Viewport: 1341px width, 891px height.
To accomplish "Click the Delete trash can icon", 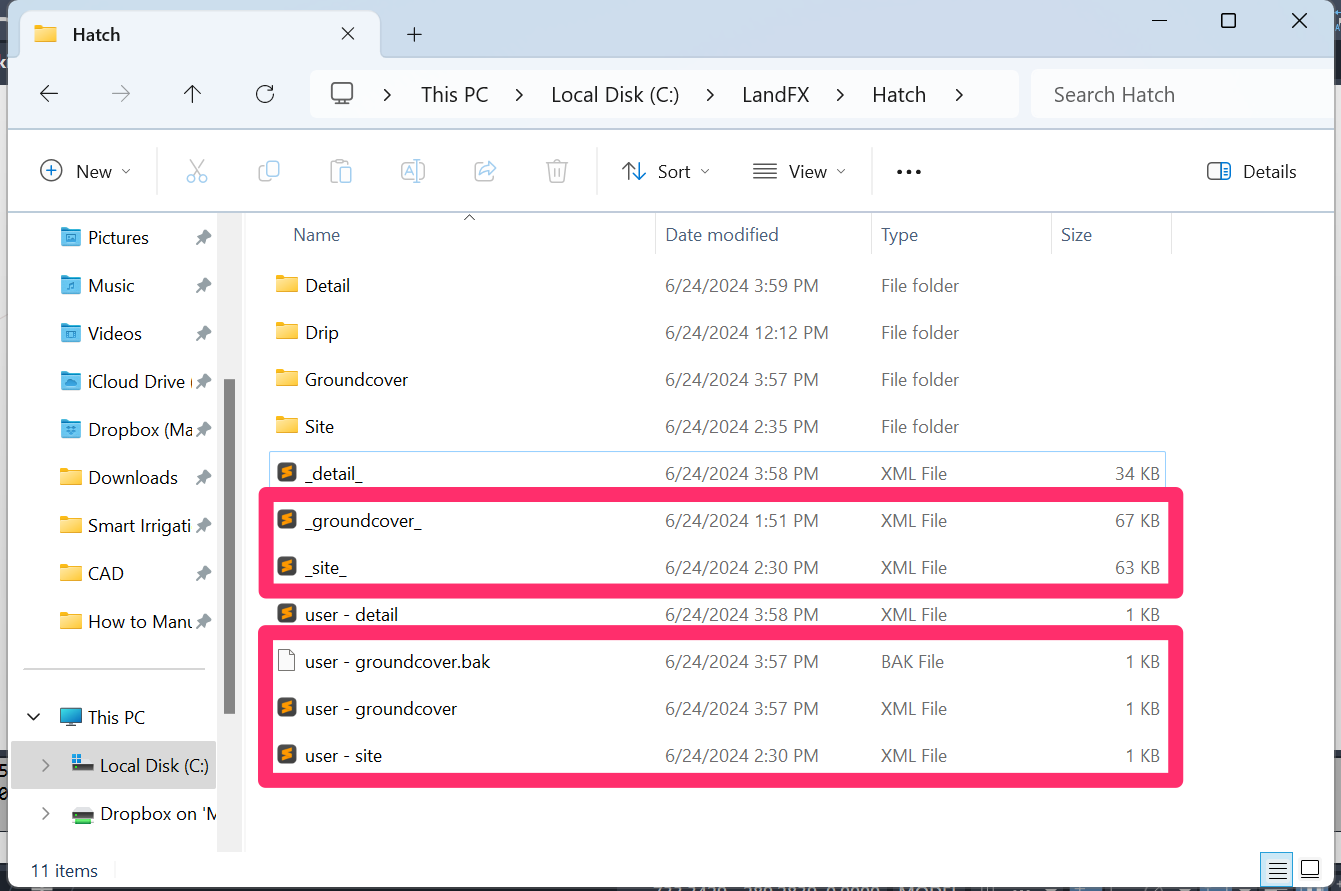I will (557, 171).
